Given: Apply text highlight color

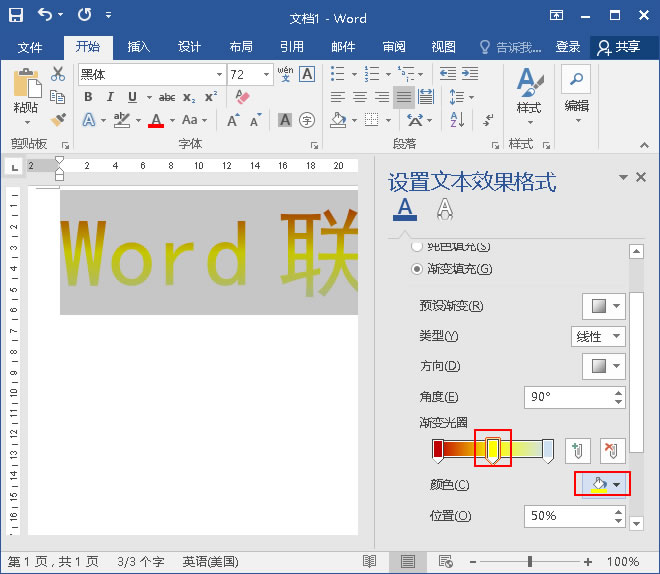Looking at the screenshot, I should pyautogui.click(x=122, y=120).
